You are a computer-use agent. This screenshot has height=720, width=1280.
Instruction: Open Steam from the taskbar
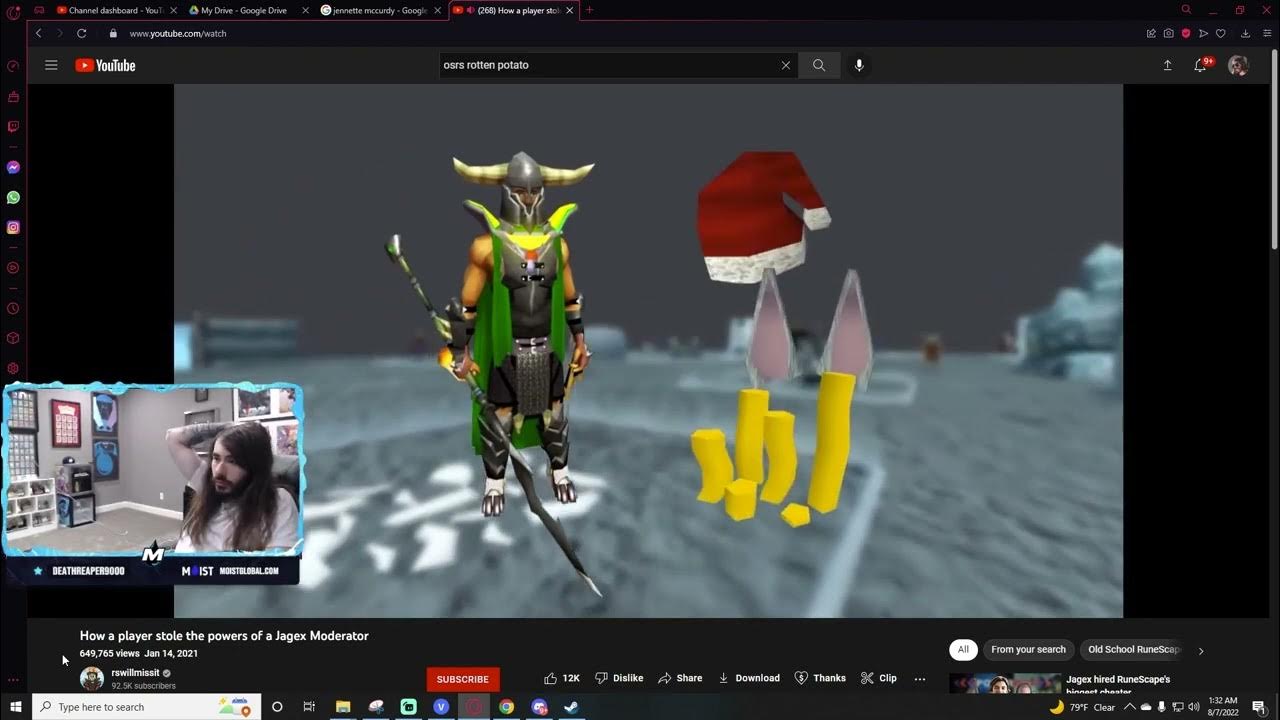570,707
